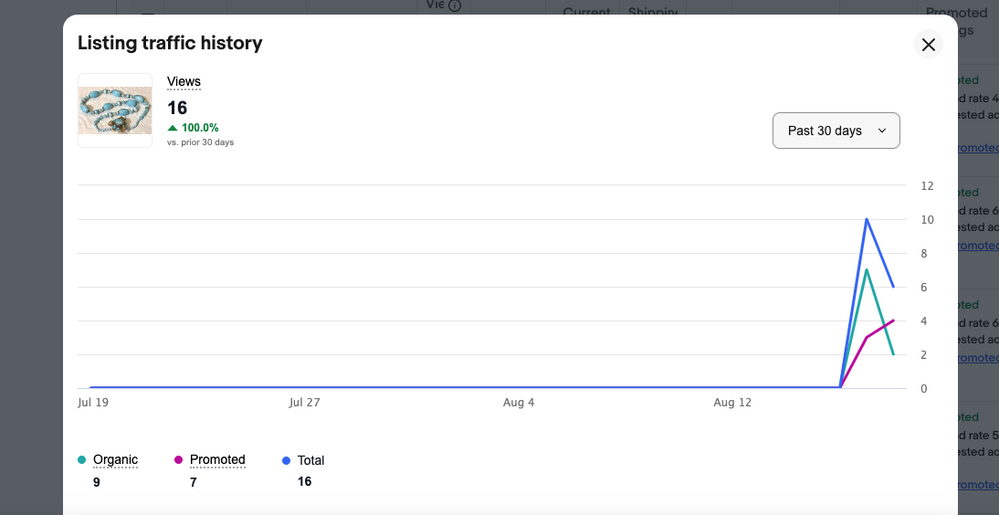Click the Jul 19 date on the axis

pyautogui.click(x=93, y=403)
